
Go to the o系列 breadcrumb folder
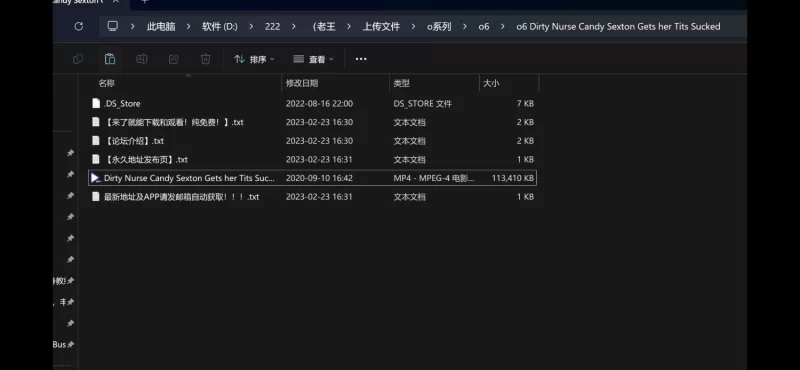[439, 27]
